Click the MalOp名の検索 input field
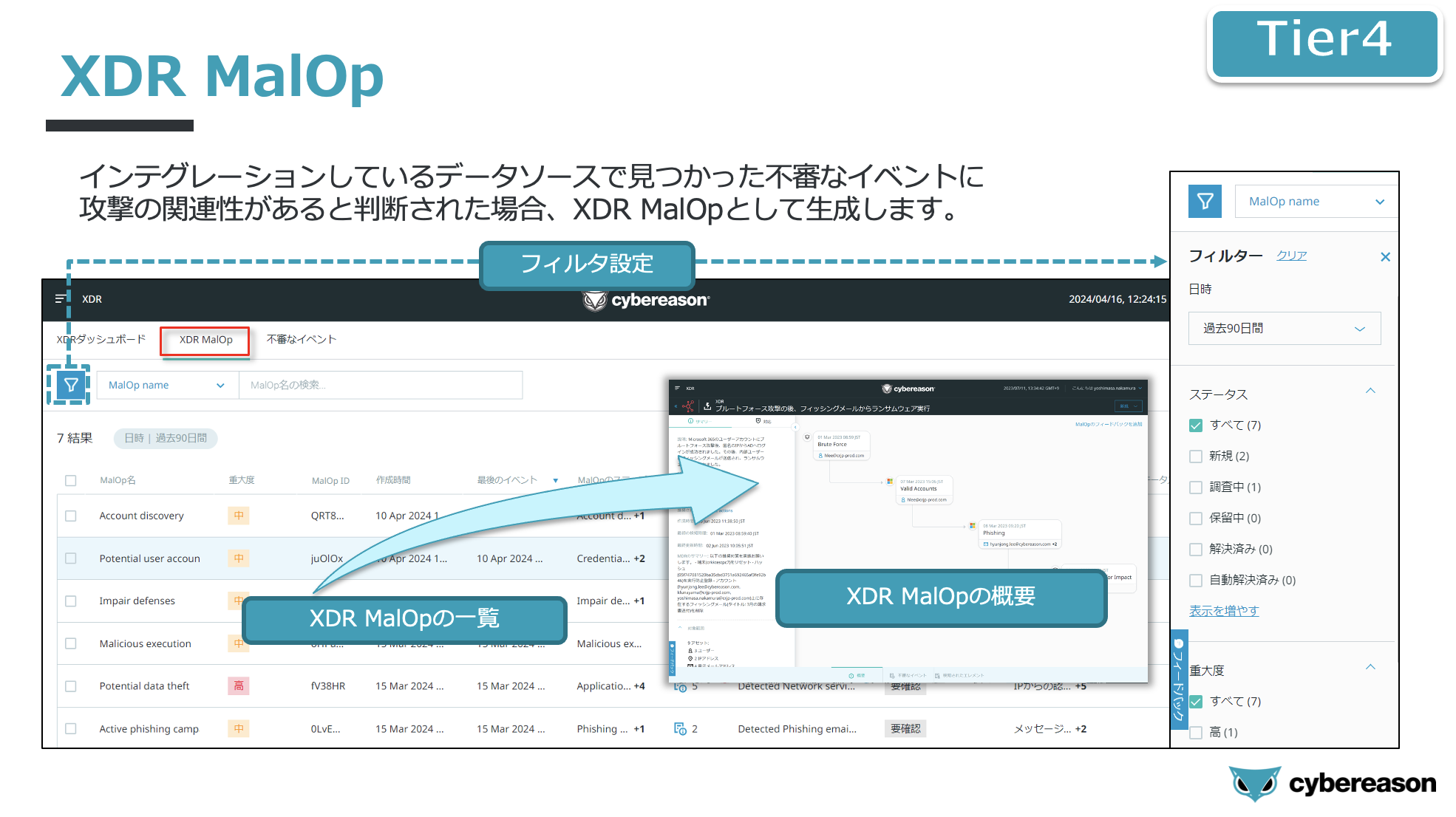Screen dimensions: 1456x817 pos(380,386)
